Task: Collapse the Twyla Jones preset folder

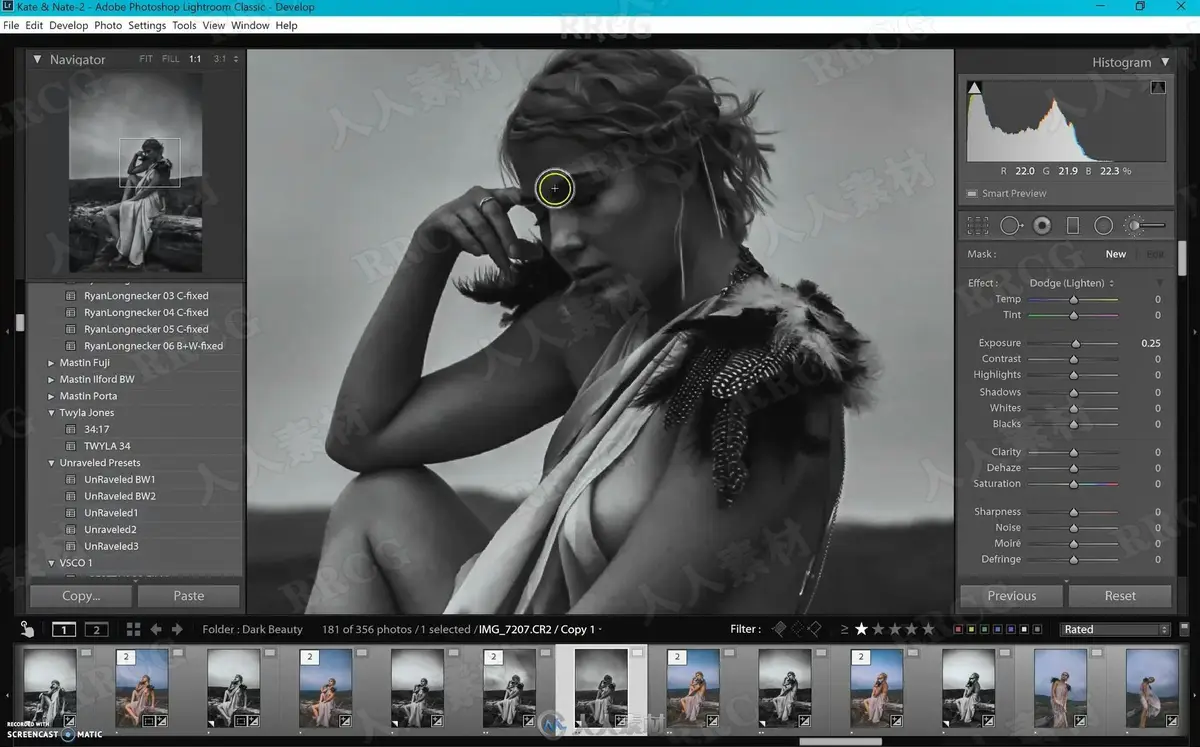Action: pyautogui.click(x=51, y=413)
